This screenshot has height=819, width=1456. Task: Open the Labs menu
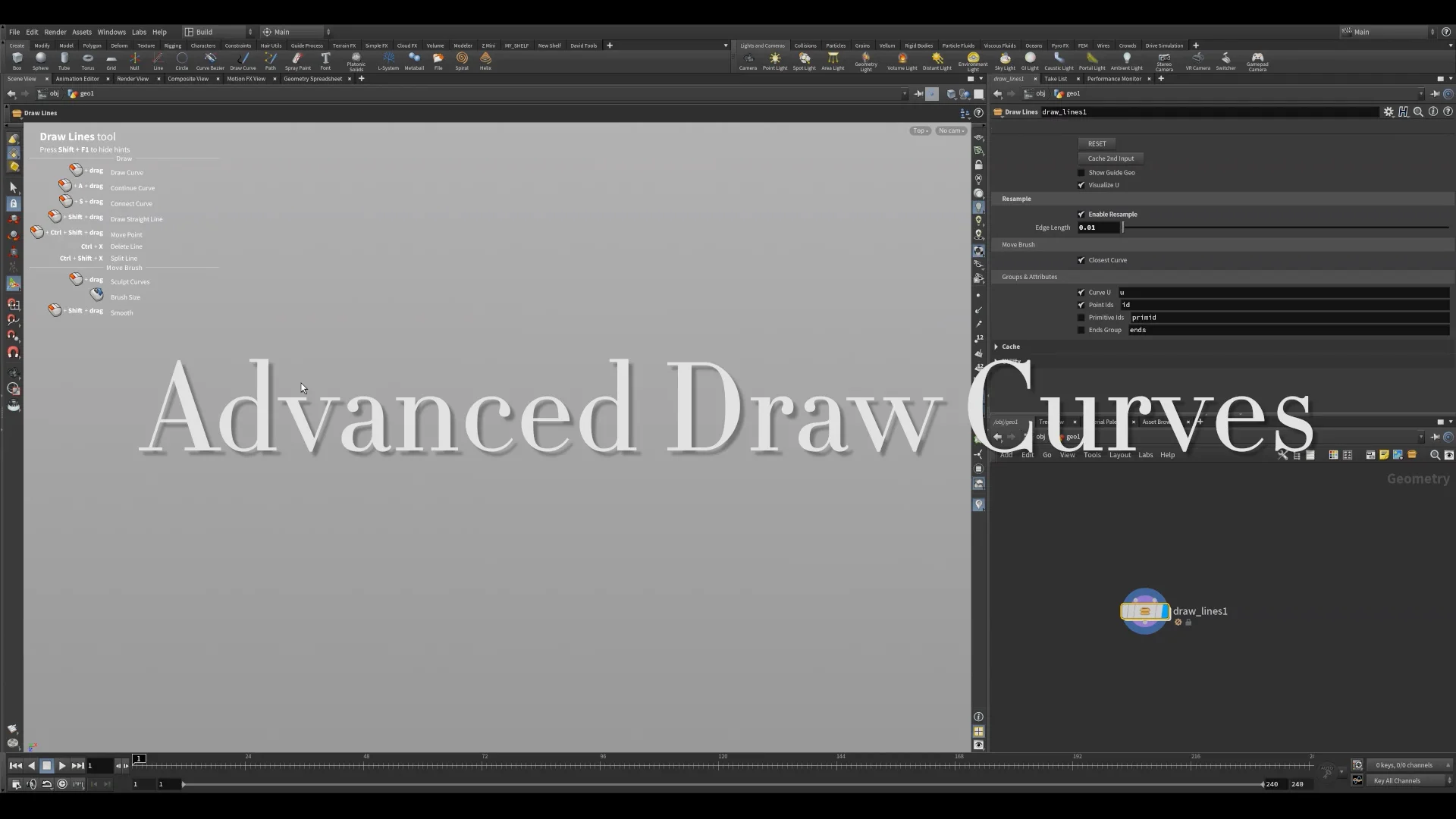click(x=139, y=32)
